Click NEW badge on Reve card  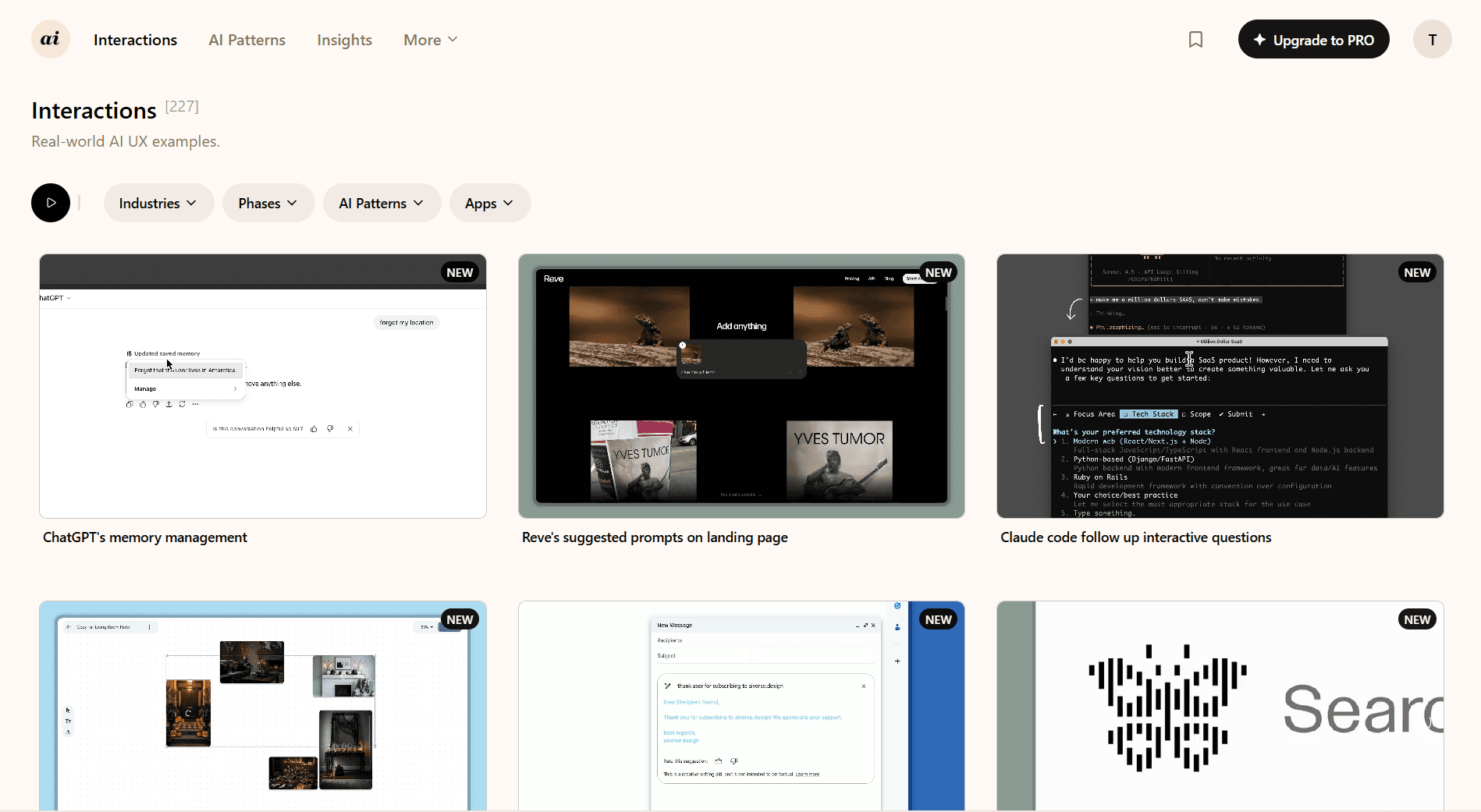coord(938,272)
